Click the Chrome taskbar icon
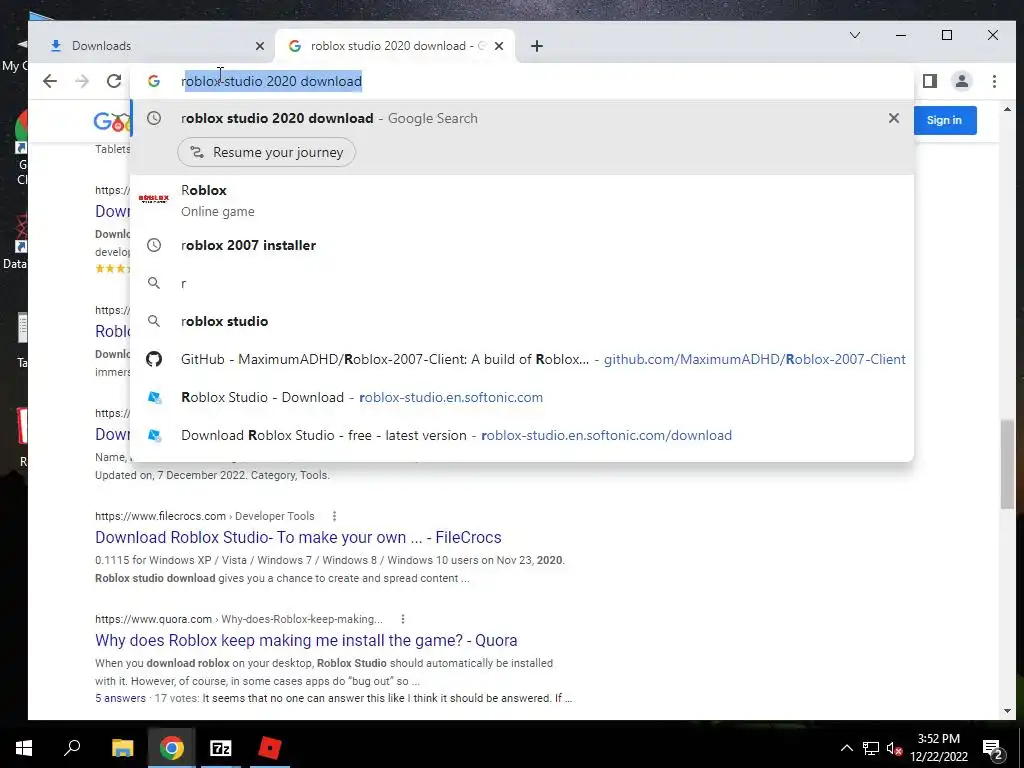The width and height of the screenshot is (1024, 768). [171, 748]
